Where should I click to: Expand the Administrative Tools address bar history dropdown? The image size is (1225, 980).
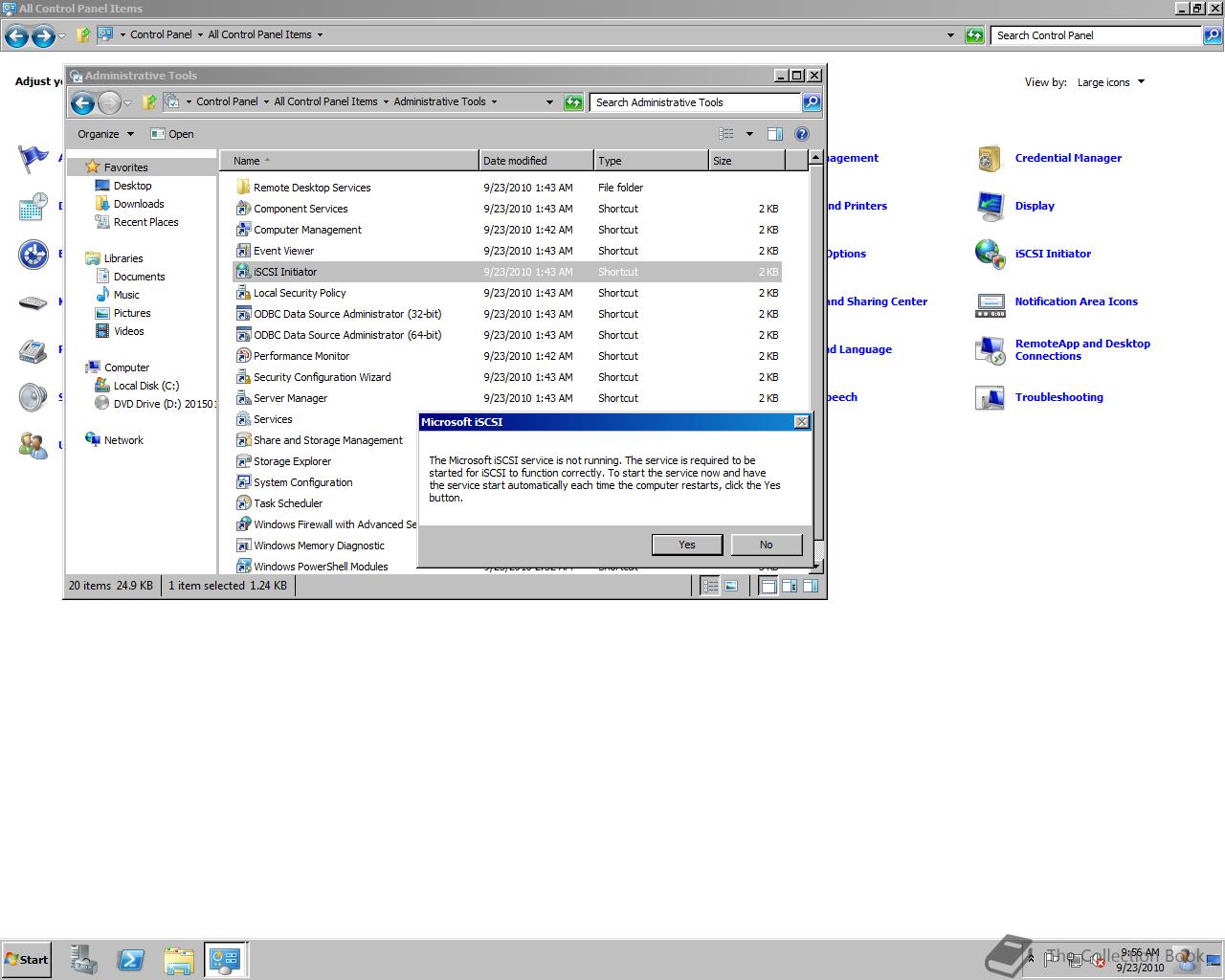tap(549, 101)
